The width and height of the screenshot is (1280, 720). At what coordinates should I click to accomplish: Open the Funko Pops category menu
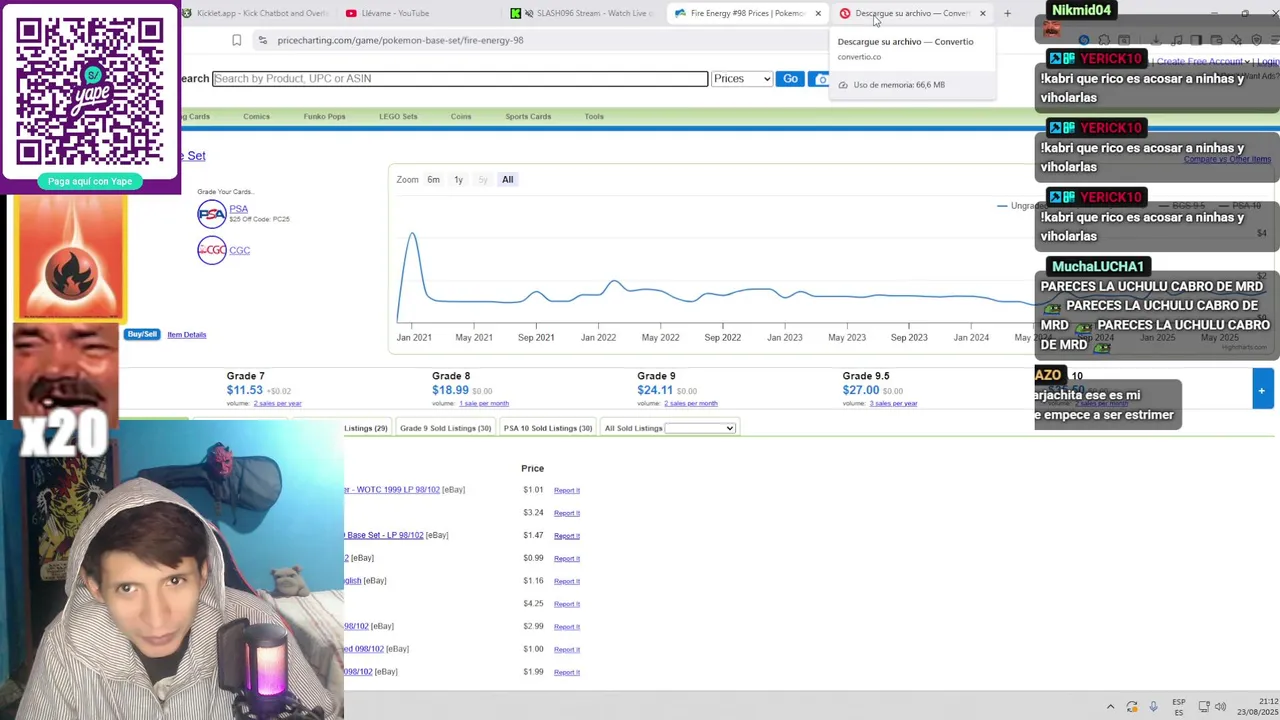(x=324, y=116)
